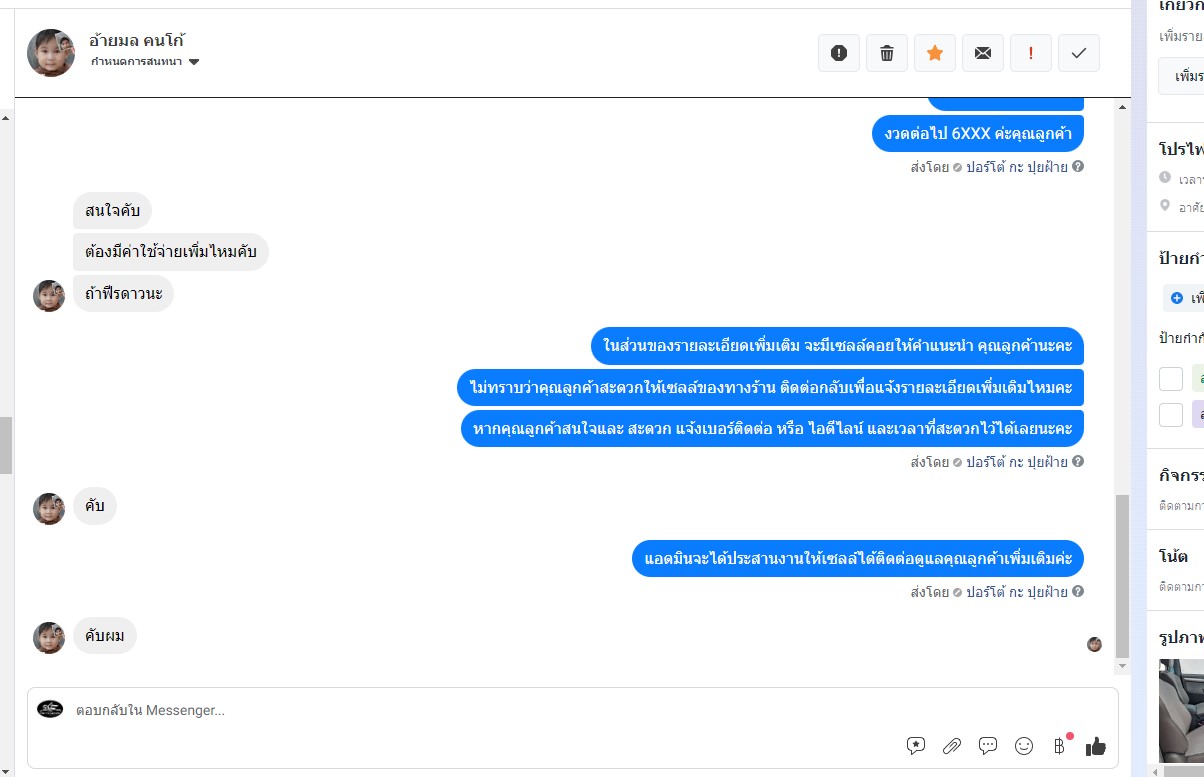Toggle the orange star follow-up flag
The height and width of the screenshot is (777, 1204).
pos(935,54)
